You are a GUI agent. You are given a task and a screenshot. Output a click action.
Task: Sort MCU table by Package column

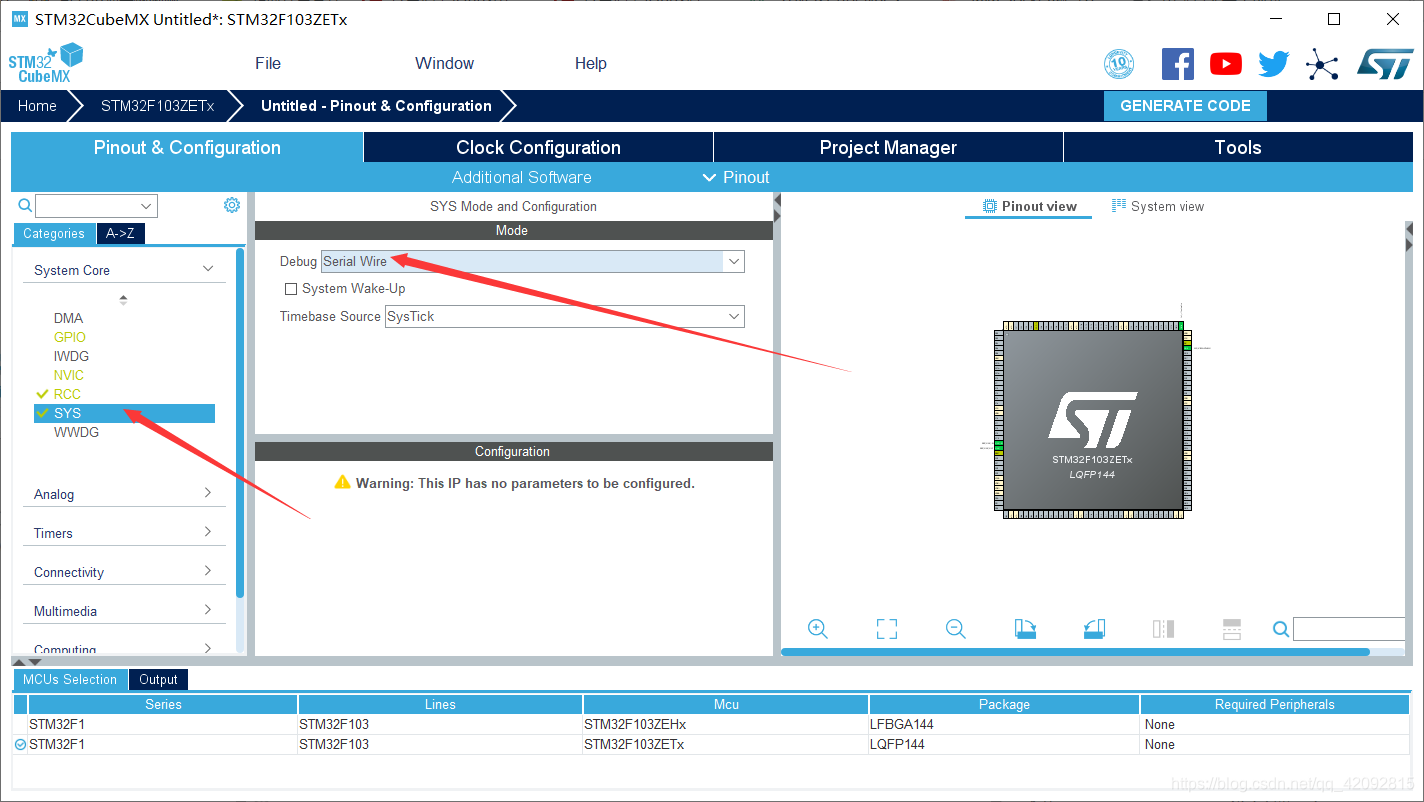point(1004,704)
